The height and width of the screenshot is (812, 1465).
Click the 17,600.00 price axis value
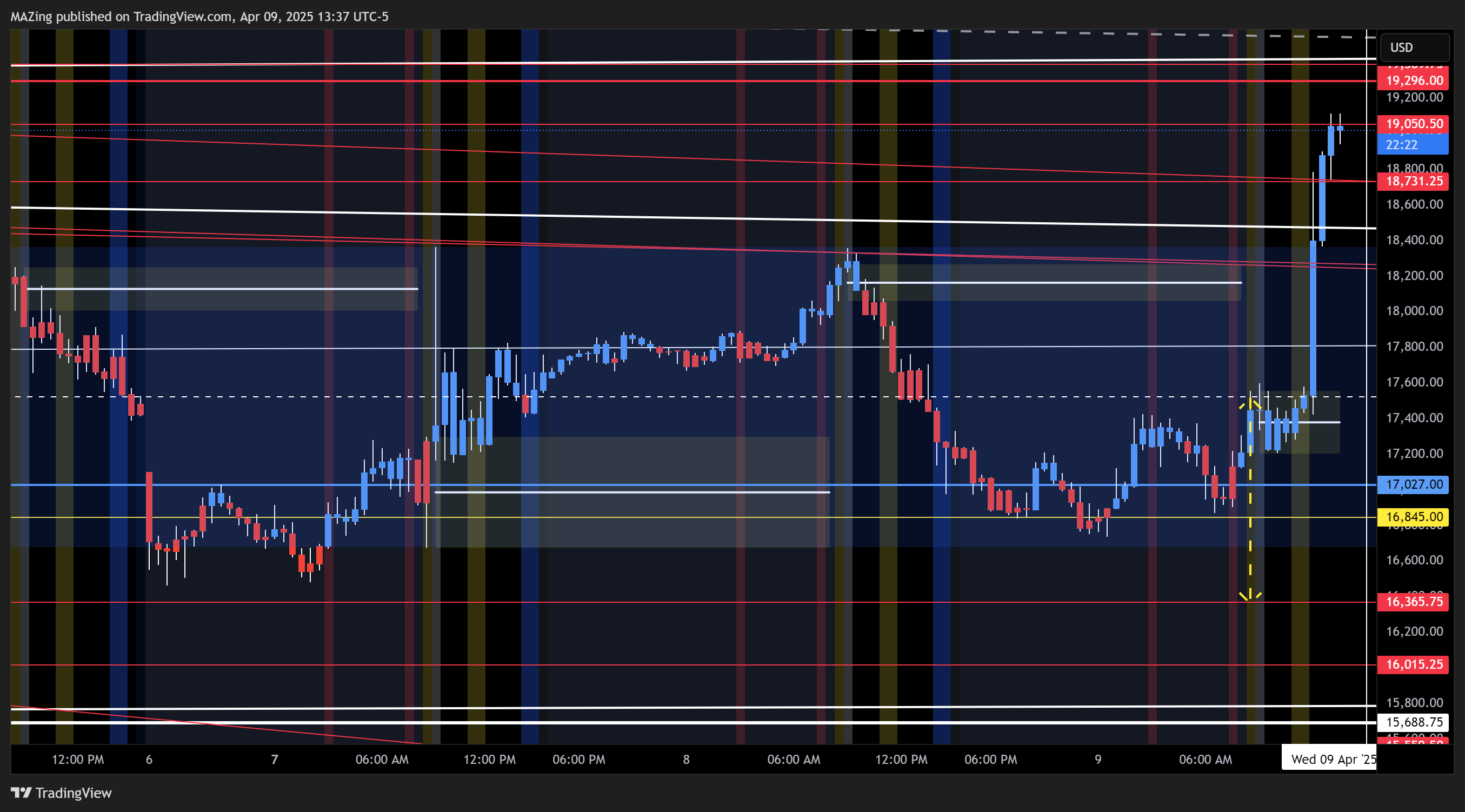point(1414,382)
